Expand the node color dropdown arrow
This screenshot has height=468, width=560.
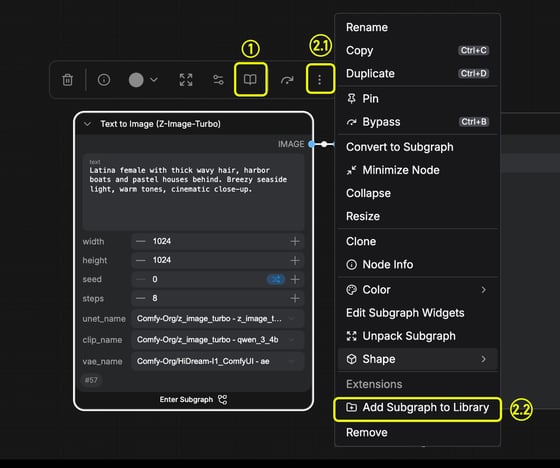click(154, 79)
